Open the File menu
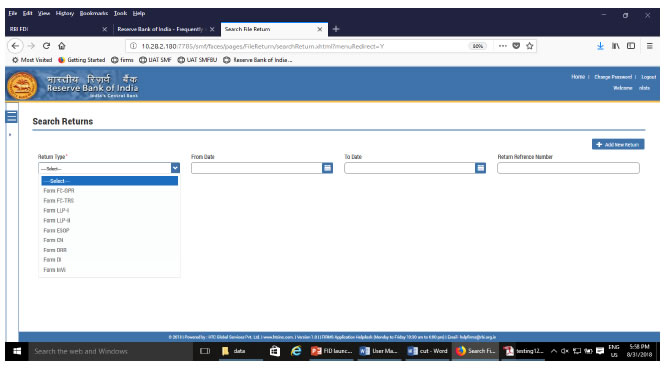The width and height of the screenshot is (666, 368). coord(13,13)
